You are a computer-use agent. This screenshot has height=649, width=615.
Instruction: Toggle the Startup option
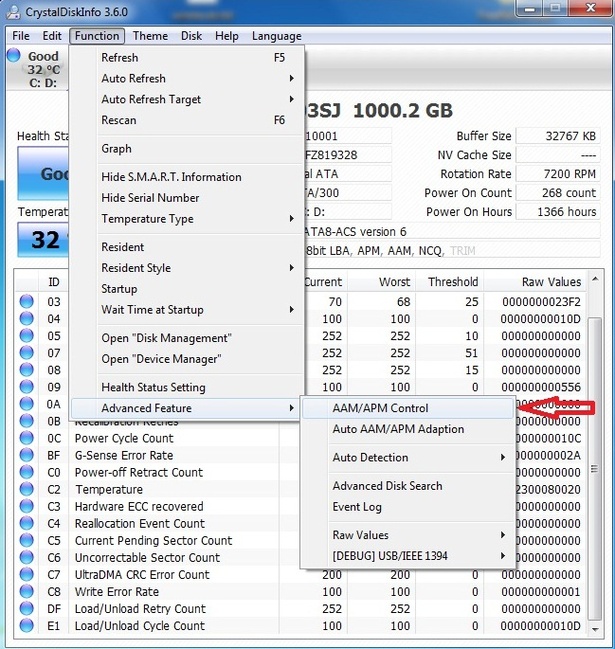185,289
